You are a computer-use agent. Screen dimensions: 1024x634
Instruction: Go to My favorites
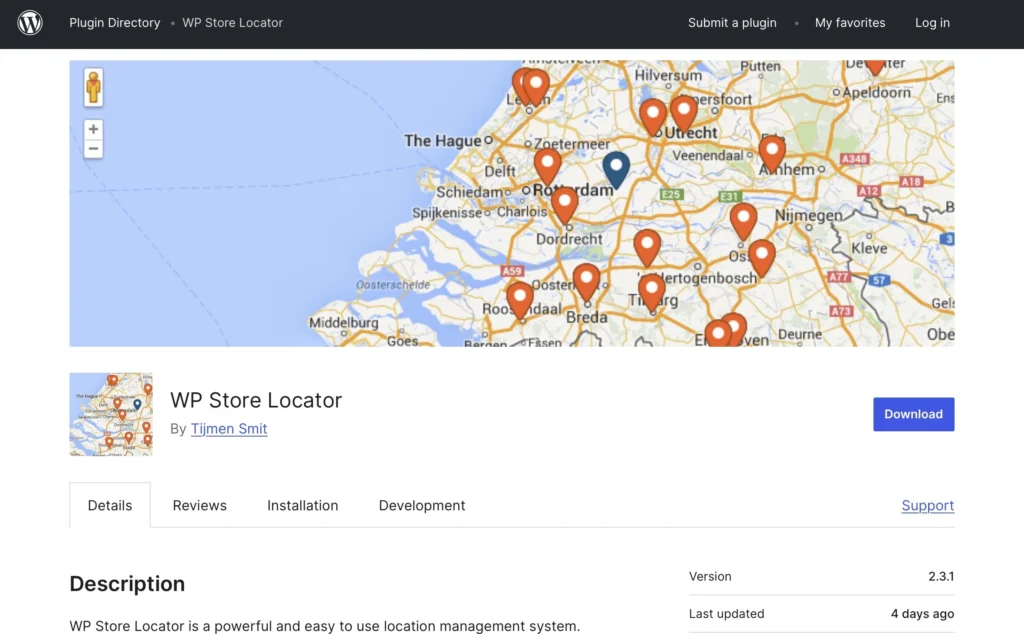[x=850, y=23]
